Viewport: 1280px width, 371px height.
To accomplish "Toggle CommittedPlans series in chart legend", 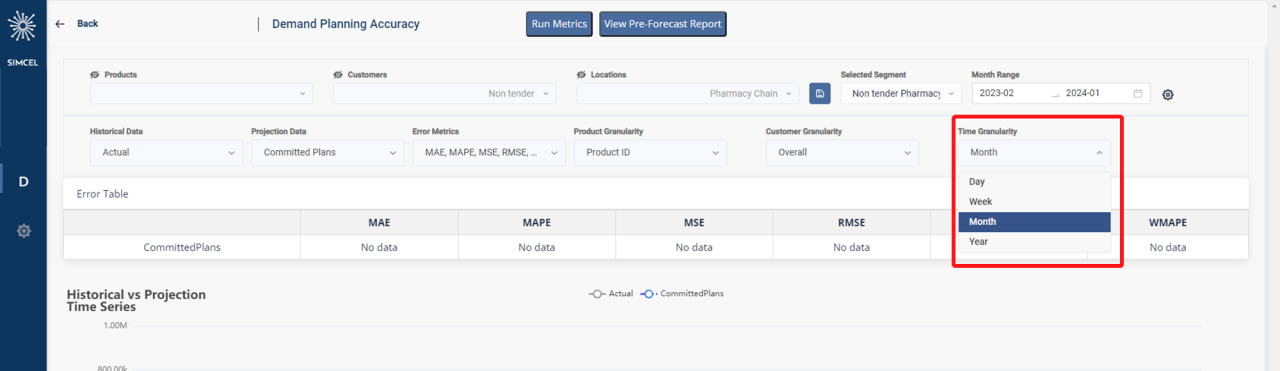I will 682,294.
